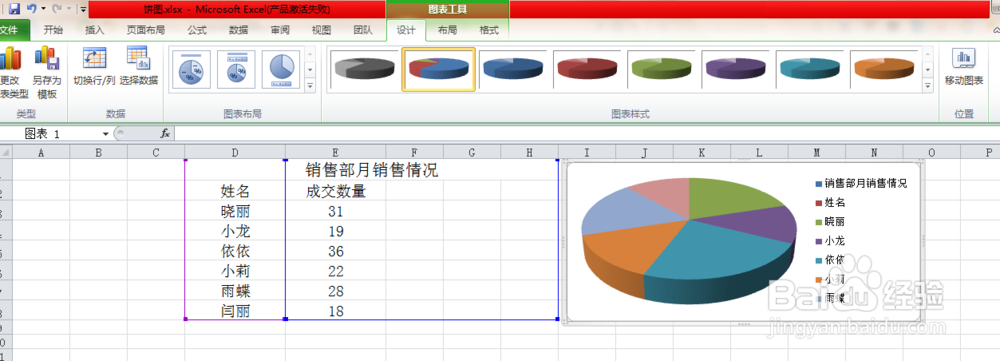This screenshot has width=1000, height=361.
Task: Open the Name Box dropdown arrow
Action: 106,134
